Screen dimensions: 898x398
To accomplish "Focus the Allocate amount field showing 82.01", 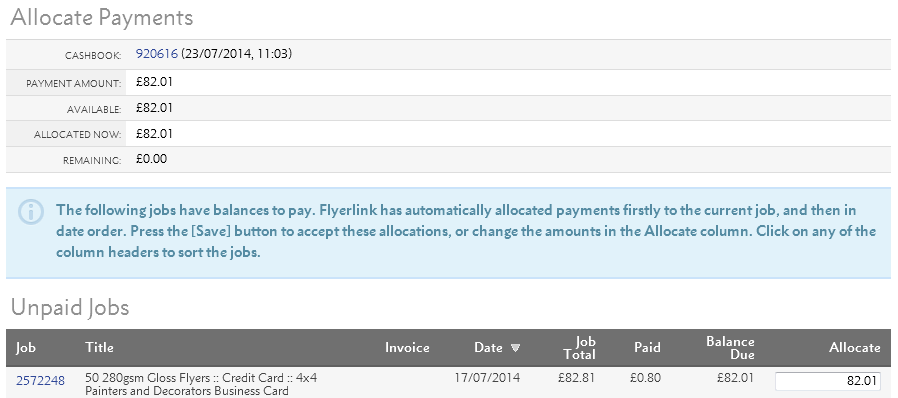I will click(828, 381).
